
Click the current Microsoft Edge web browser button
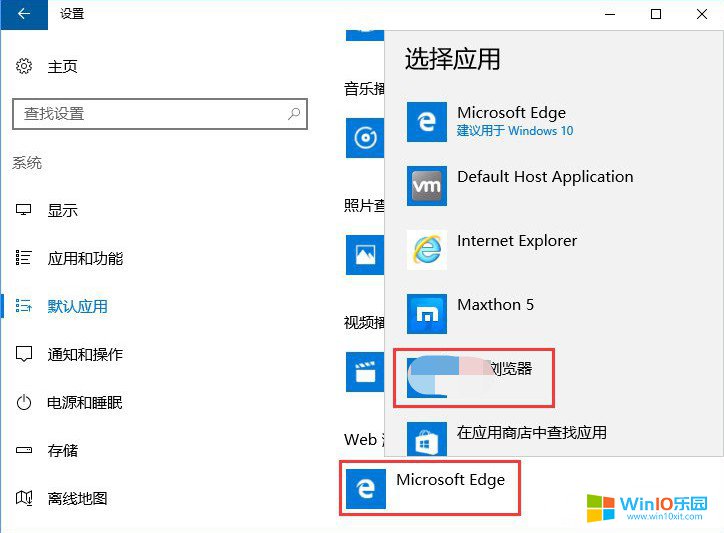[430, 488]
